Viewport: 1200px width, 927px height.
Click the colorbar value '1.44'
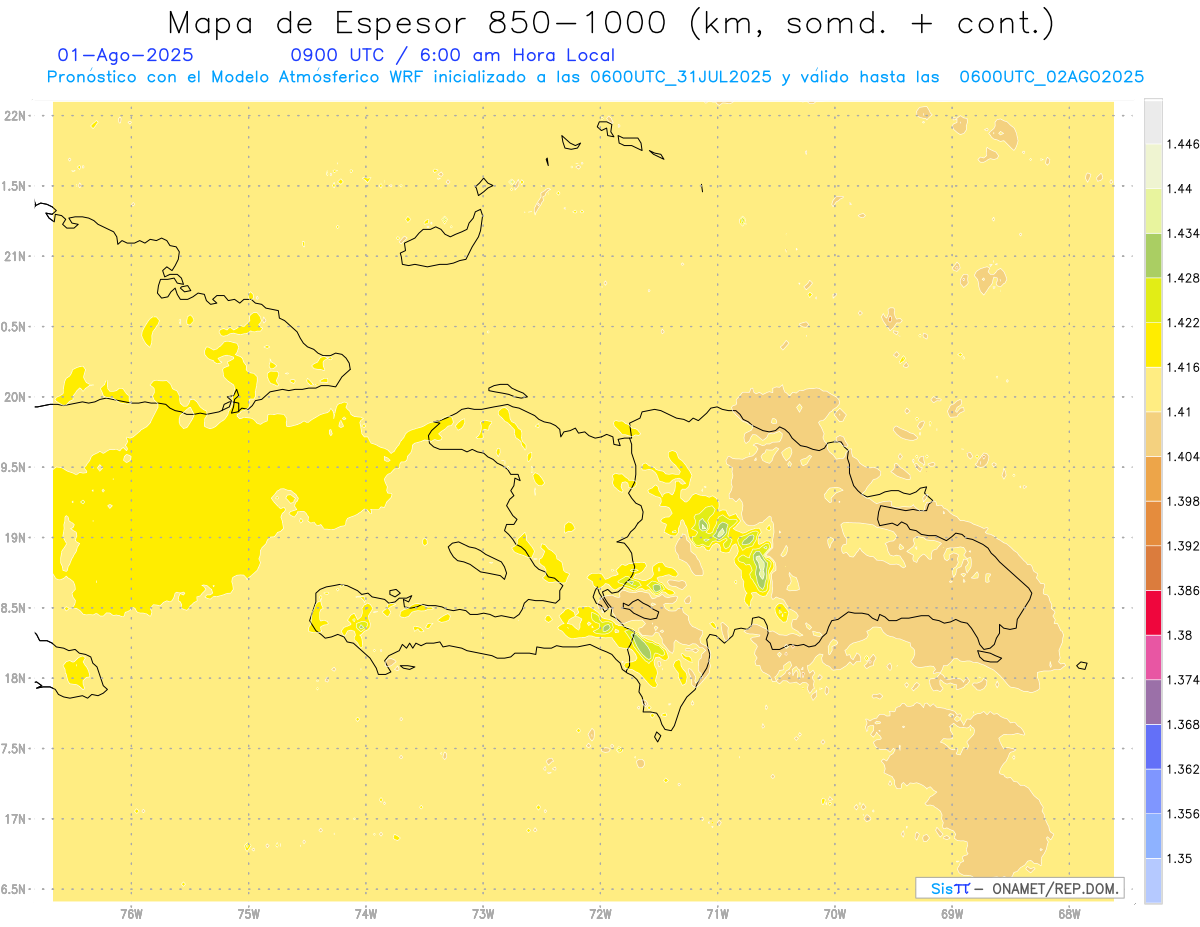click(x=1179, y=189)
